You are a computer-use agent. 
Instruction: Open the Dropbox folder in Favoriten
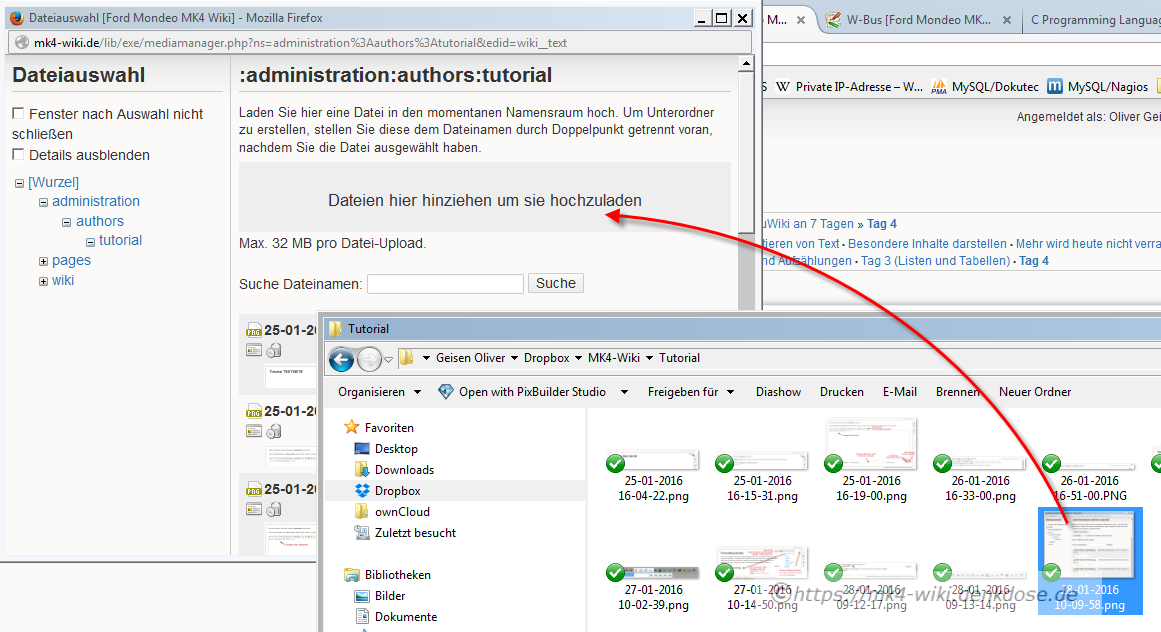397,491
